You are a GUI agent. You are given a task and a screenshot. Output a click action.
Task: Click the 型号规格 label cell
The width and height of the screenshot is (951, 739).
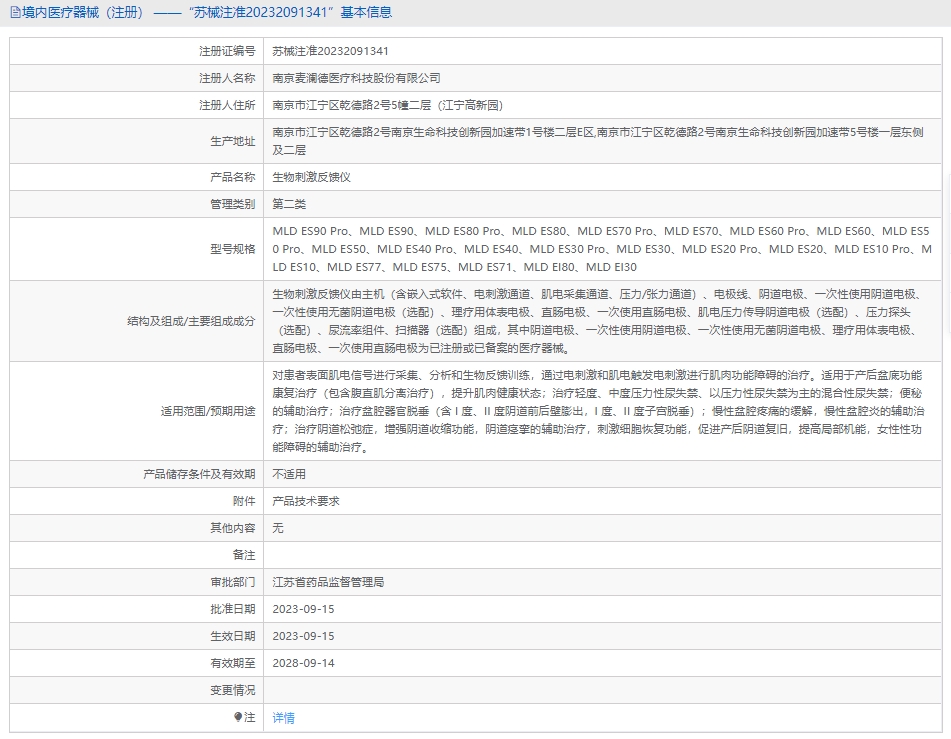click(136, 249)
